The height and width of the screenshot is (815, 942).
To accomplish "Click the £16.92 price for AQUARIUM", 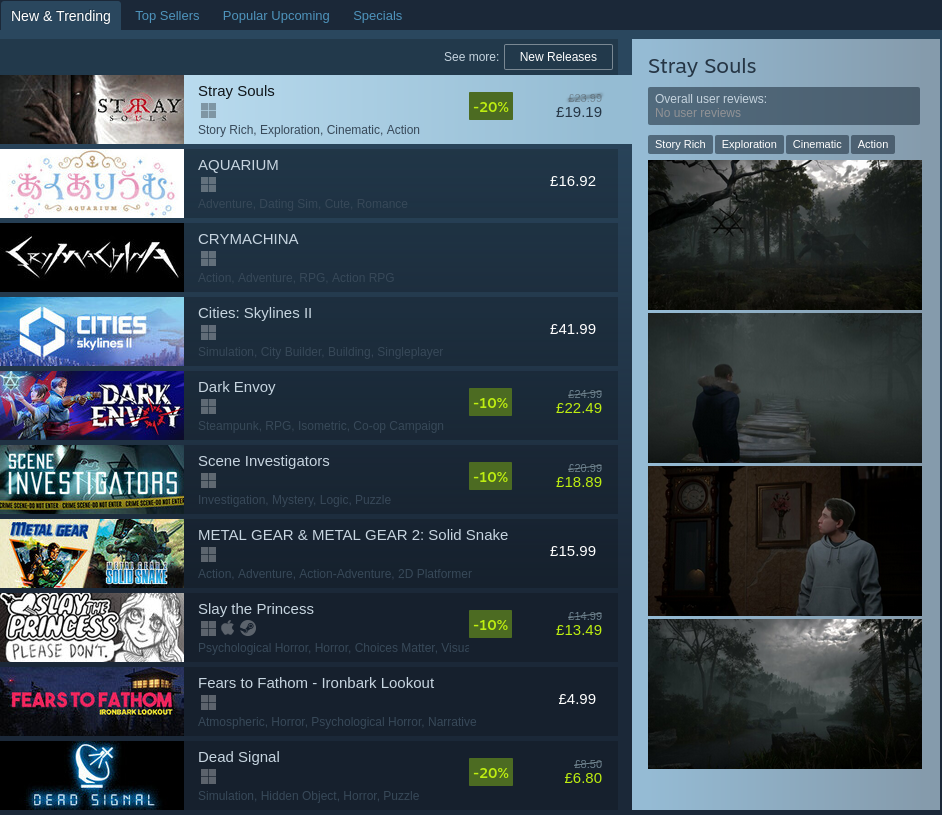I will click(573, 181).
